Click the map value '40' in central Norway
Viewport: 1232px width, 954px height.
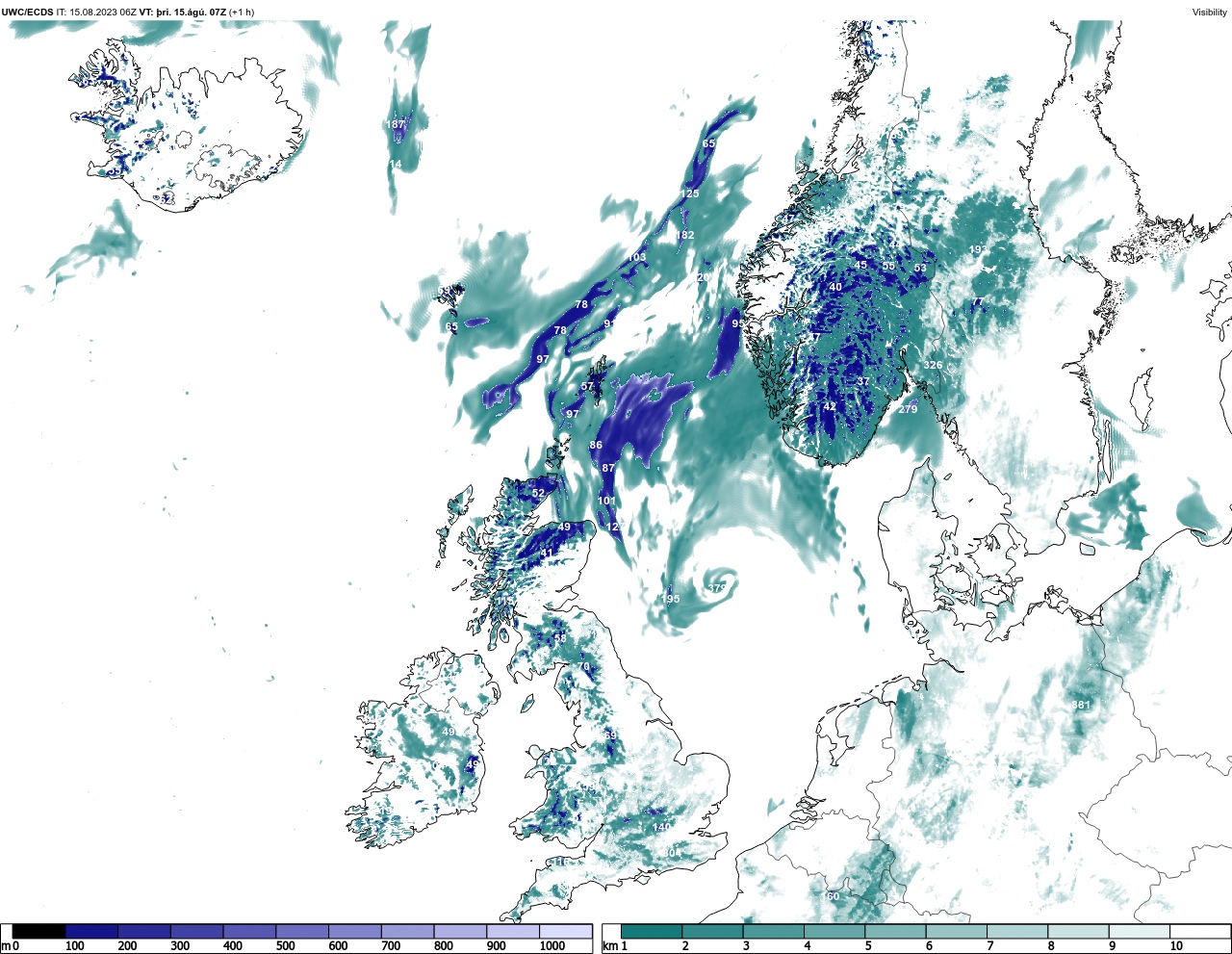coord(835,287)
